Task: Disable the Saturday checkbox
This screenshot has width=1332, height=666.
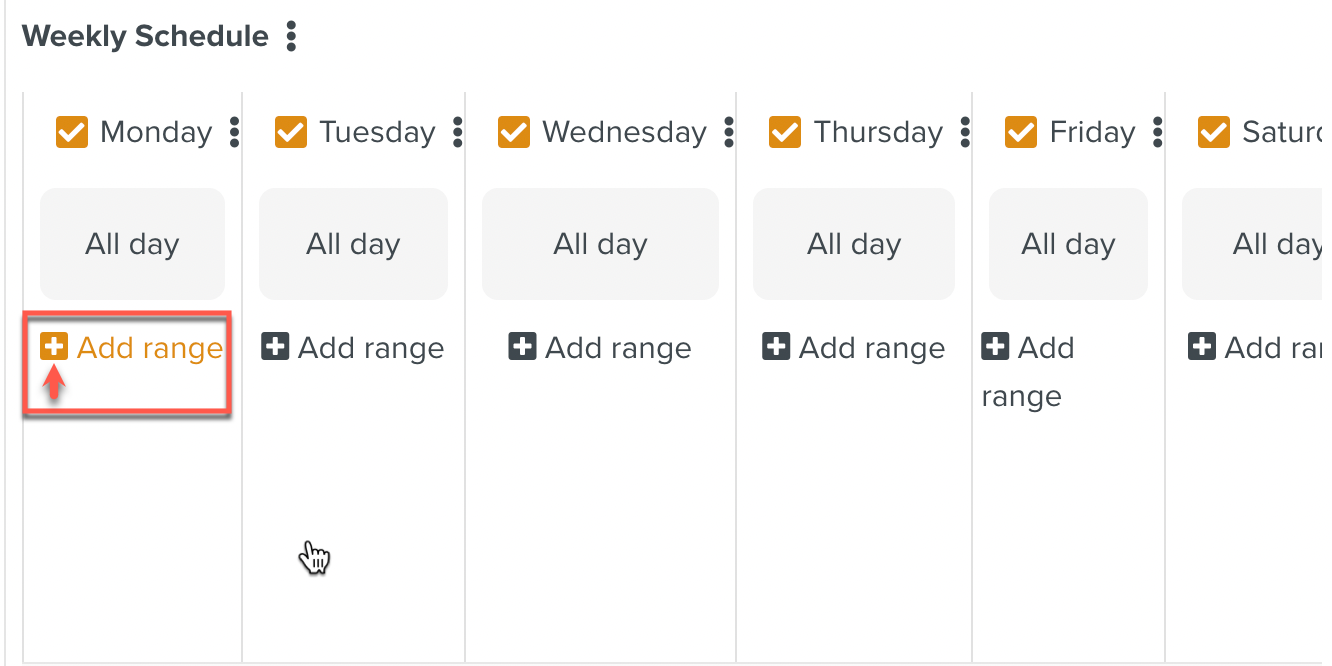Action: pyautogui.click(x=1214, y=132)
